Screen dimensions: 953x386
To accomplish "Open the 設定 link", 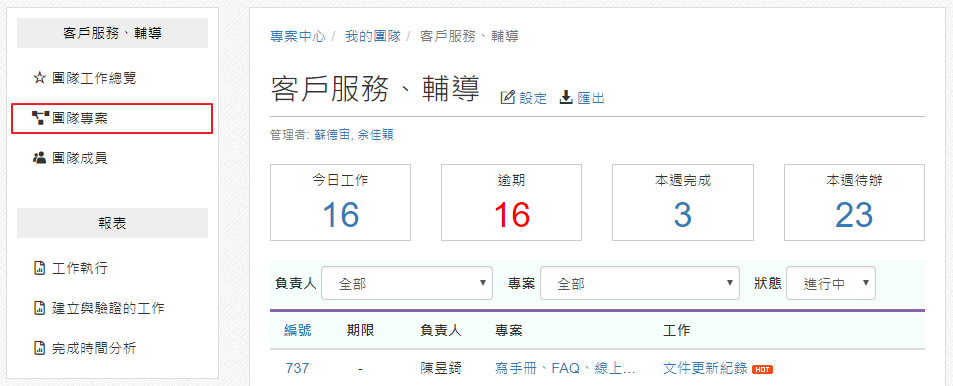I will (533, 98).
